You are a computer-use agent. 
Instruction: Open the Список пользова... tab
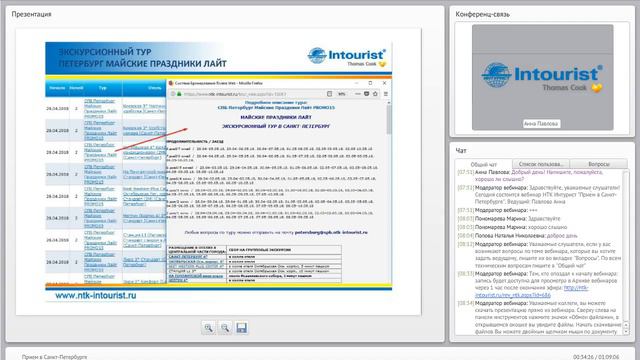541,164
